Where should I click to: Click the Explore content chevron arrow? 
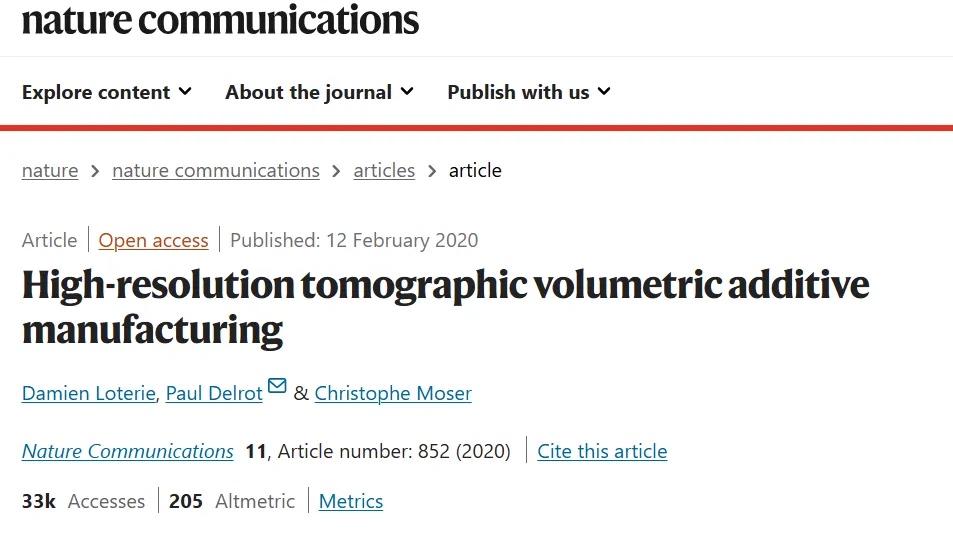185,92
